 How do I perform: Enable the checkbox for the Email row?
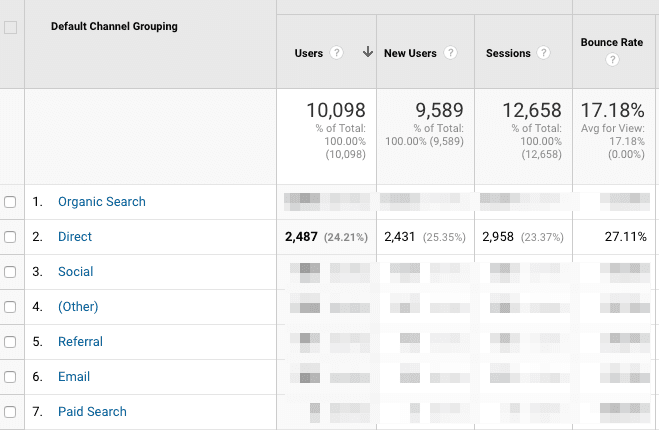point(11,377)
